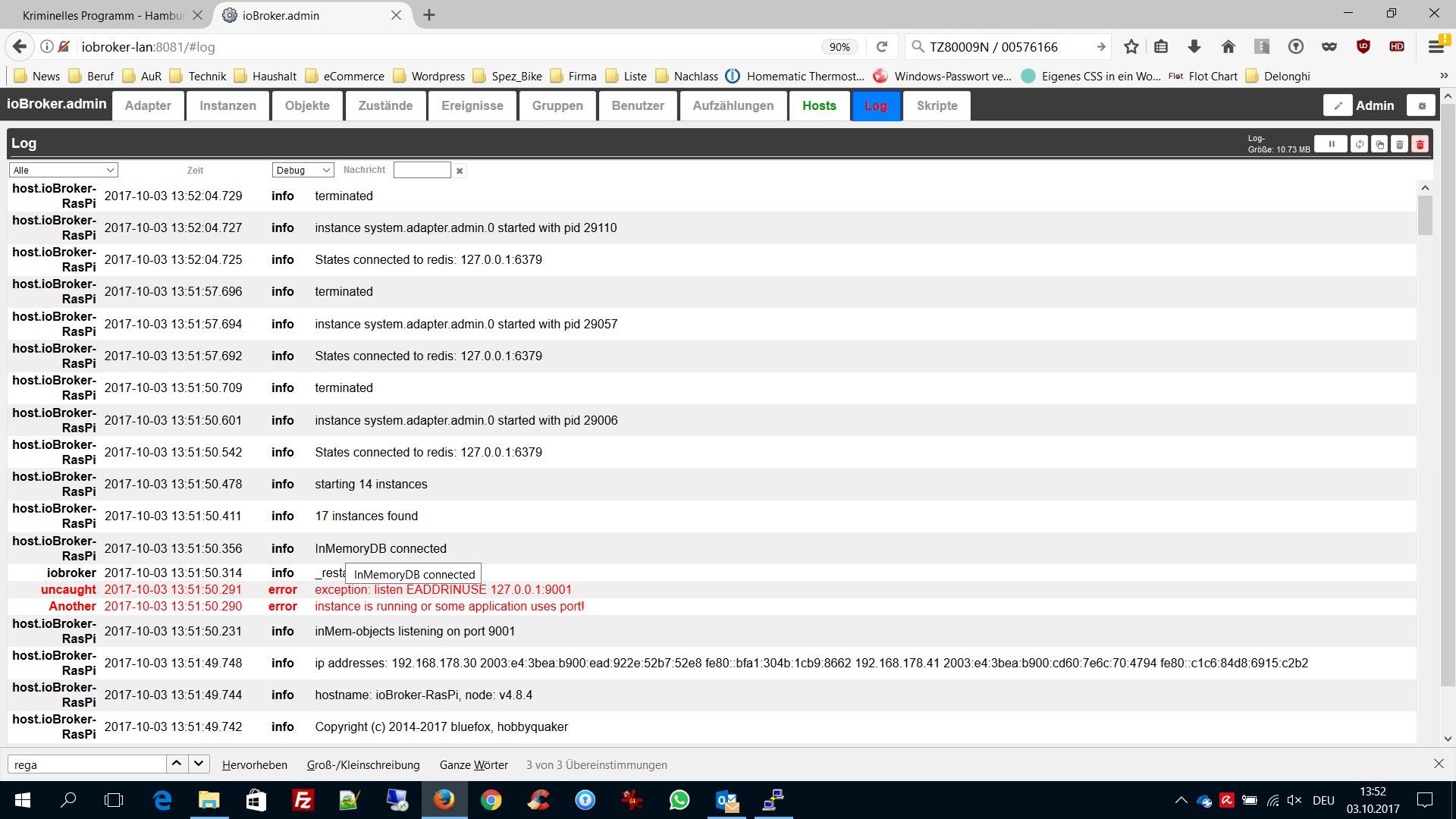Open the gear settings icon in header
The image size is (1456, 819).
[1422, 105]
